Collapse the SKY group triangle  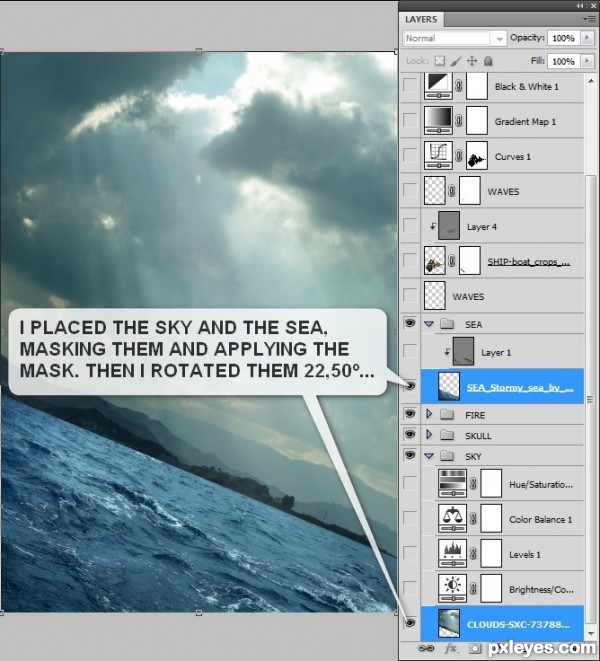(x=429, y=456)
